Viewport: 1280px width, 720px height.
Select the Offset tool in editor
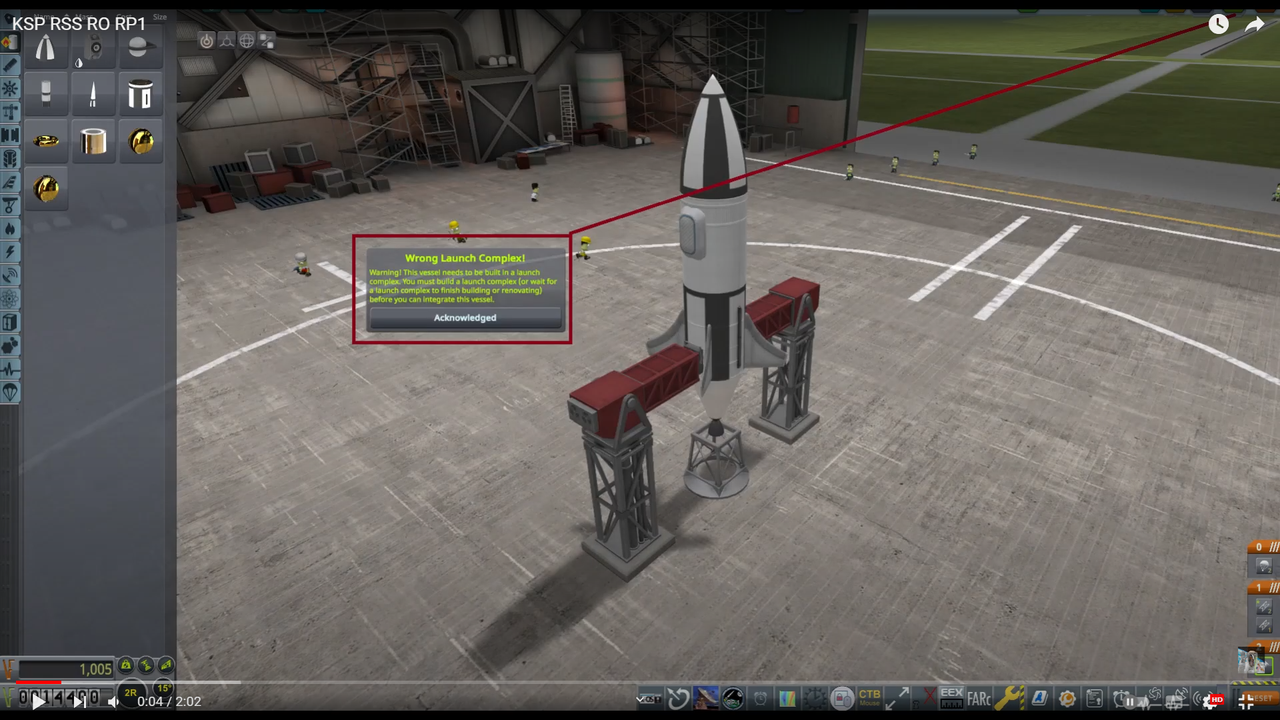click(227, 41)
